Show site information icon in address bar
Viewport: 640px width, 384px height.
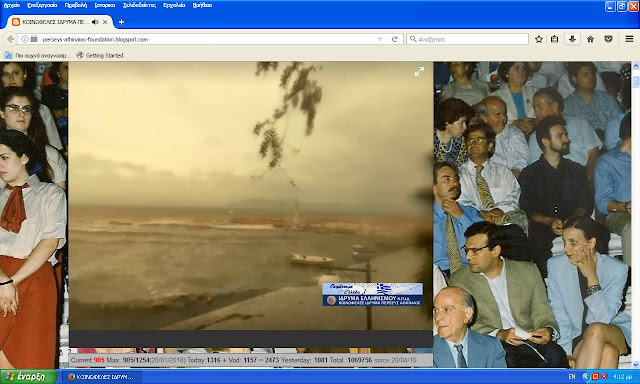(25, 39)
